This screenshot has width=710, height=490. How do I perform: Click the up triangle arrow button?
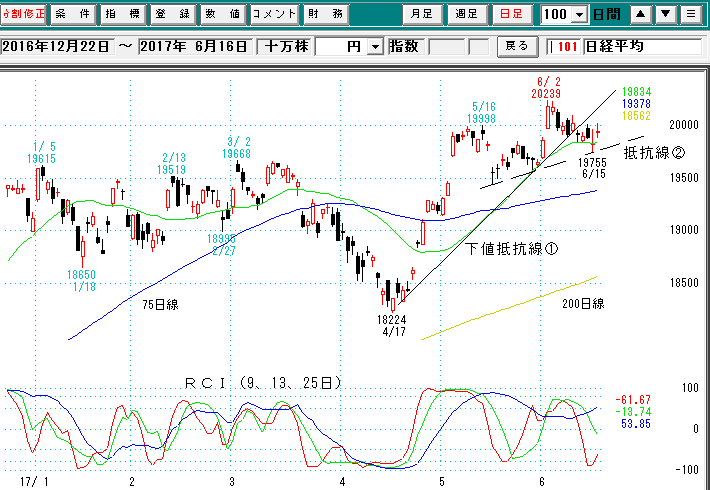(x=641, y=15)
